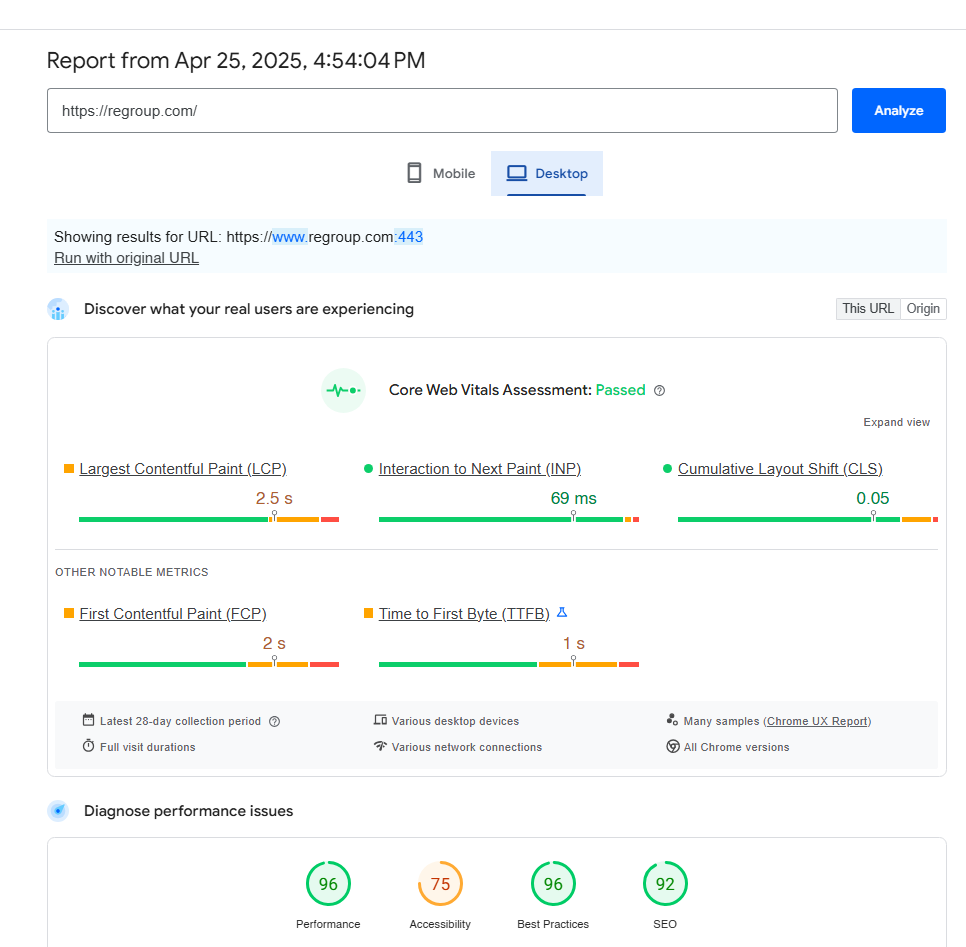Expand view of Core Web Vitals
Viewport: 966px width, 947px height.
click(896, 422)
